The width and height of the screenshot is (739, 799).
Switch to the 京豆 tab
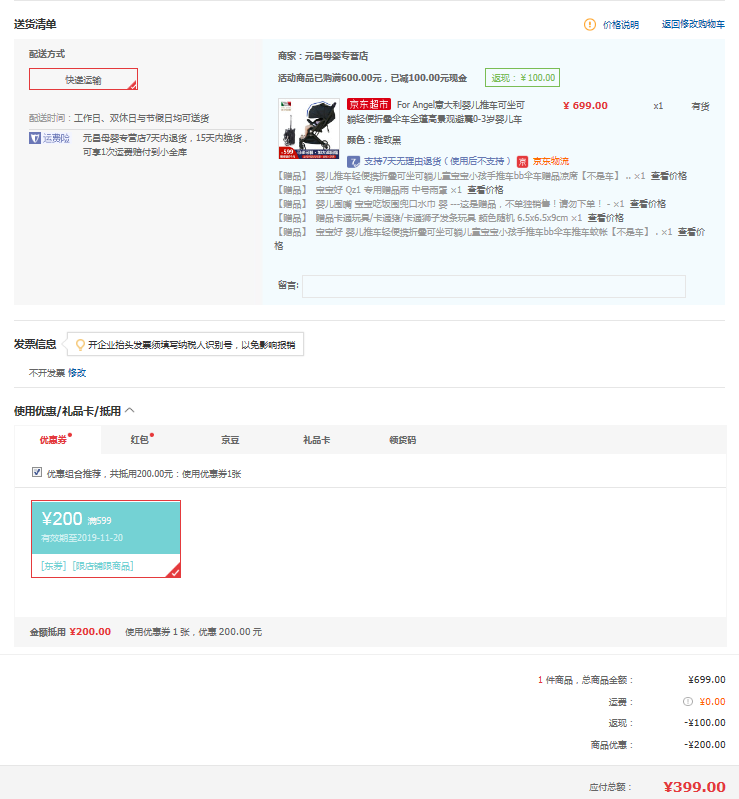230,440
